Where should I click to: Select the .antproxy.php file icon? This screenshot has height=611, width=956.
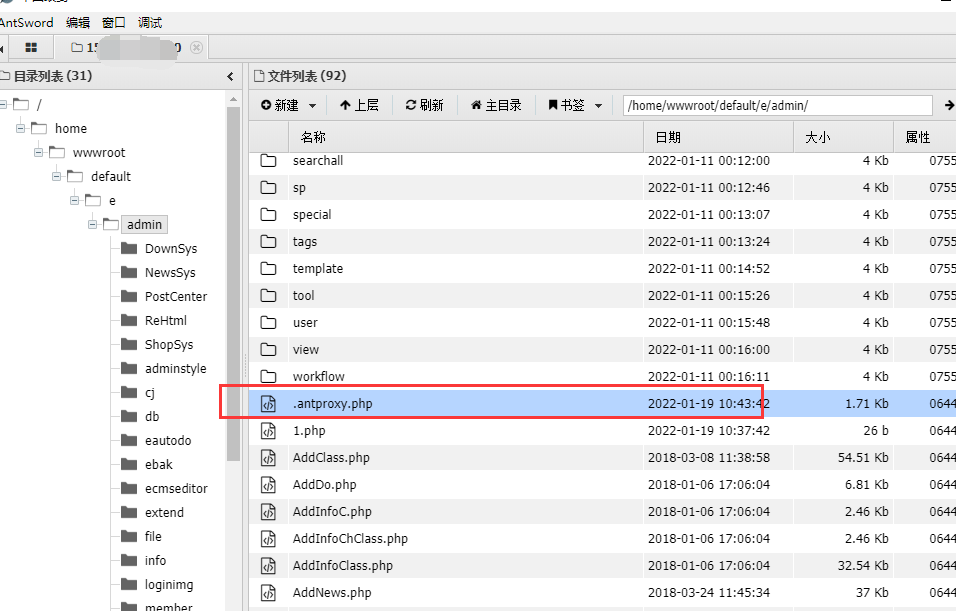(x=268, y=404)
